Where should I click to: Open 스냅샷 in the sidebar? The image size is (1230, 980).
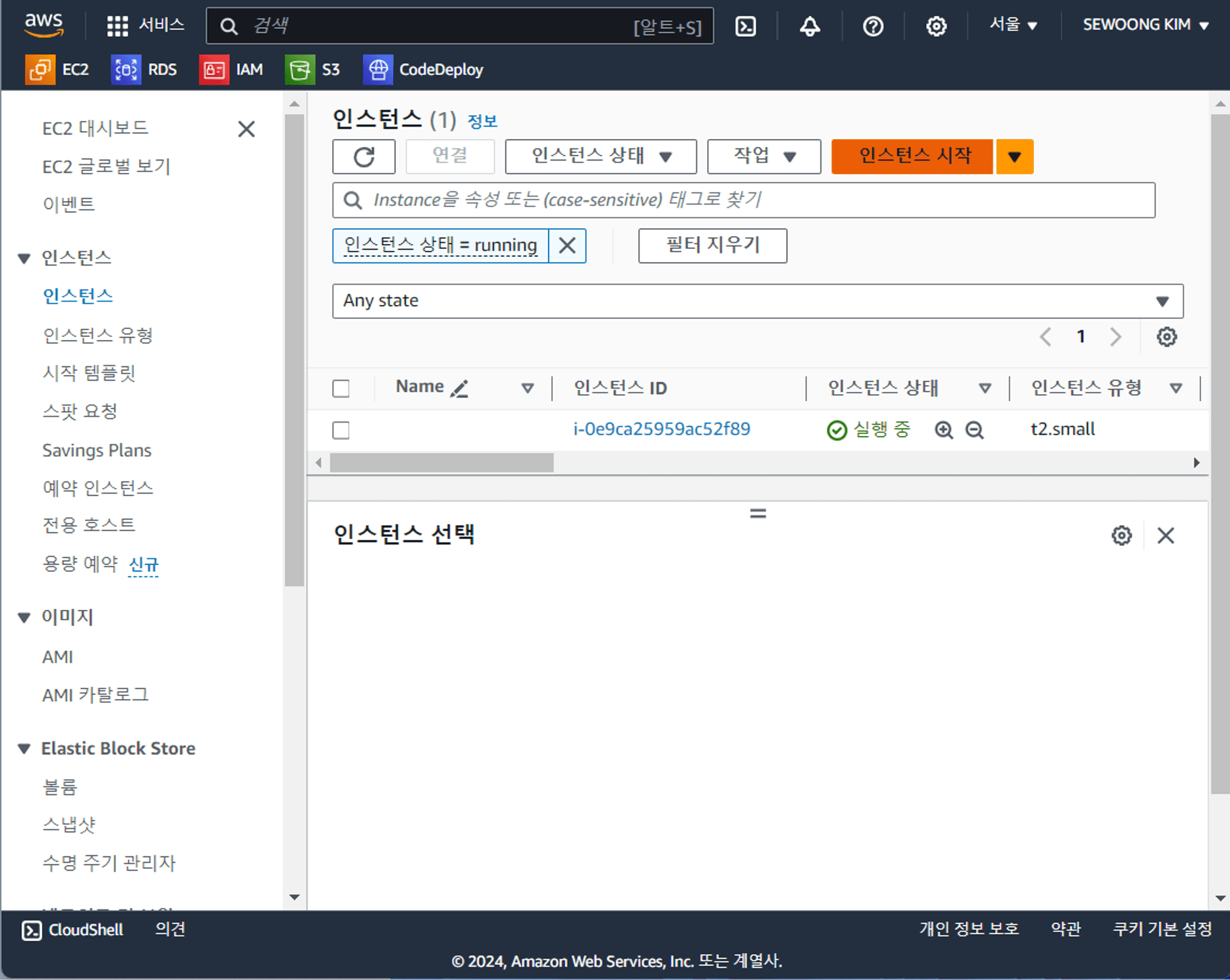point(69,826)
